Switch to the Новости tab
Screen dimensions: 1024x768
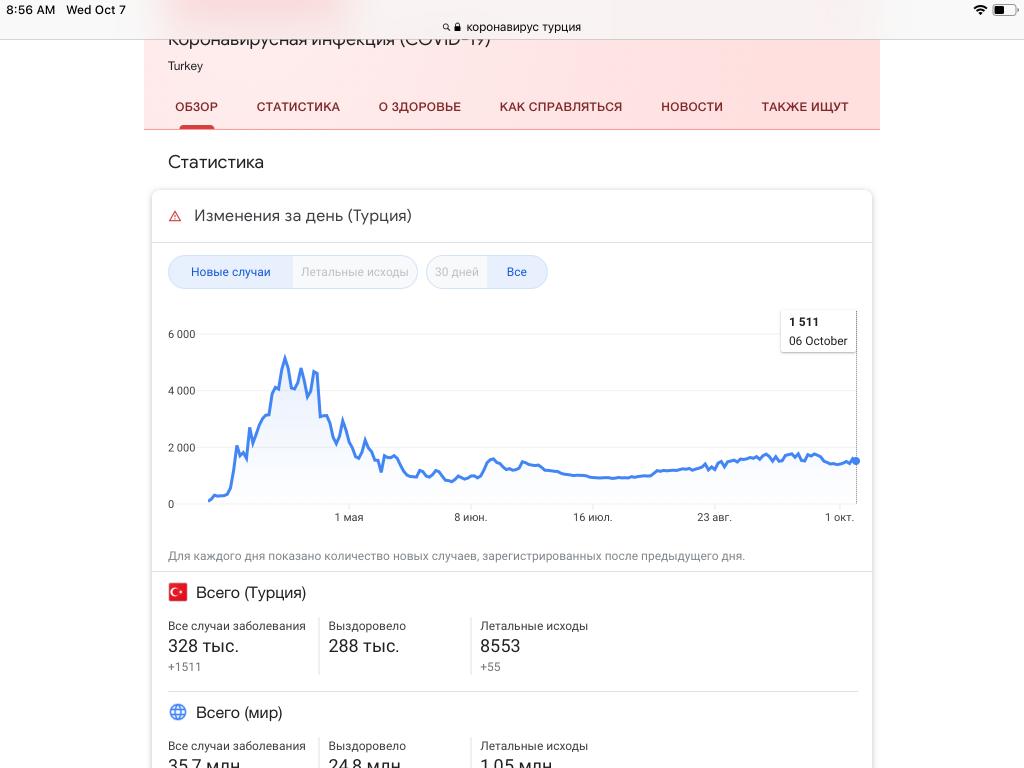tap(692, 107)
